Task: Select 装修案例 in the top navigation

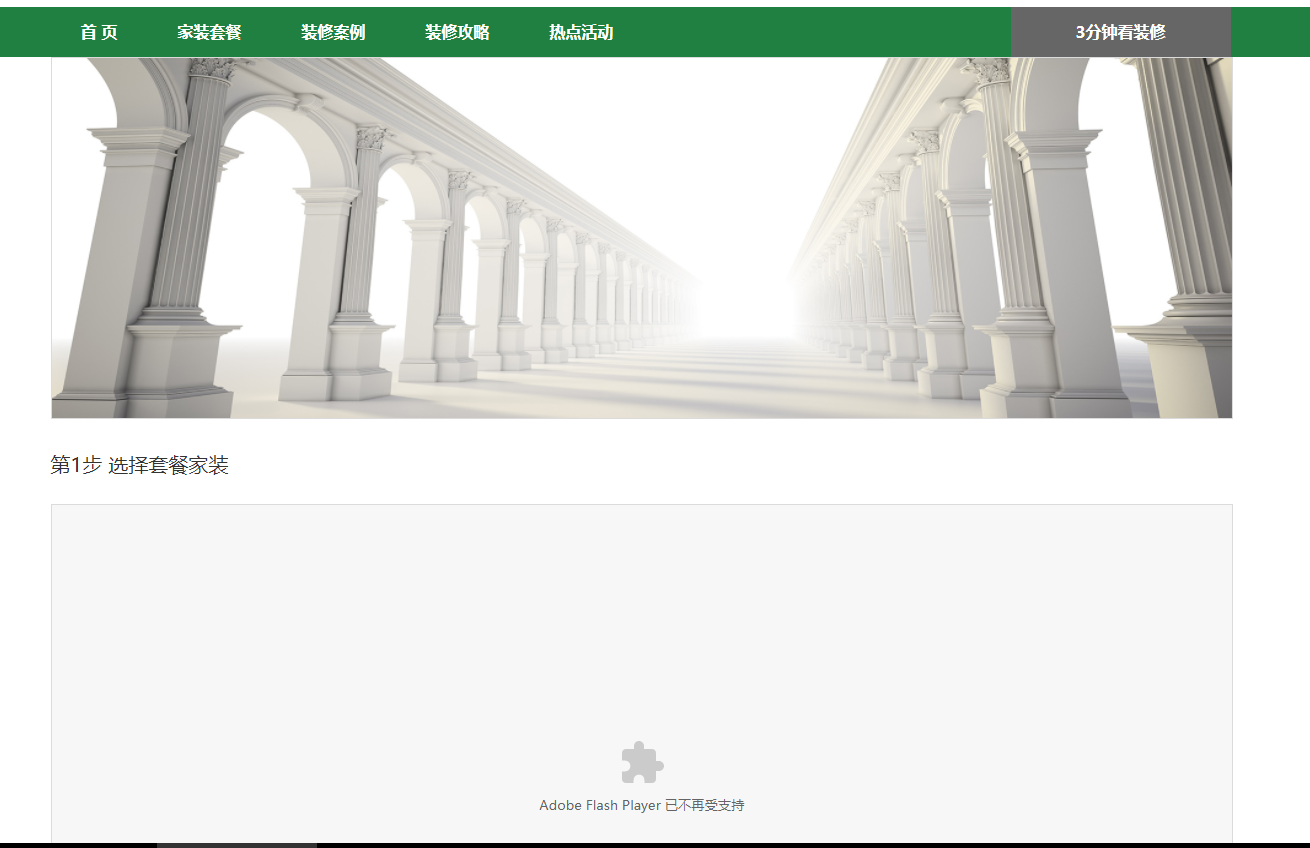Action: click(x=333, y=32)
